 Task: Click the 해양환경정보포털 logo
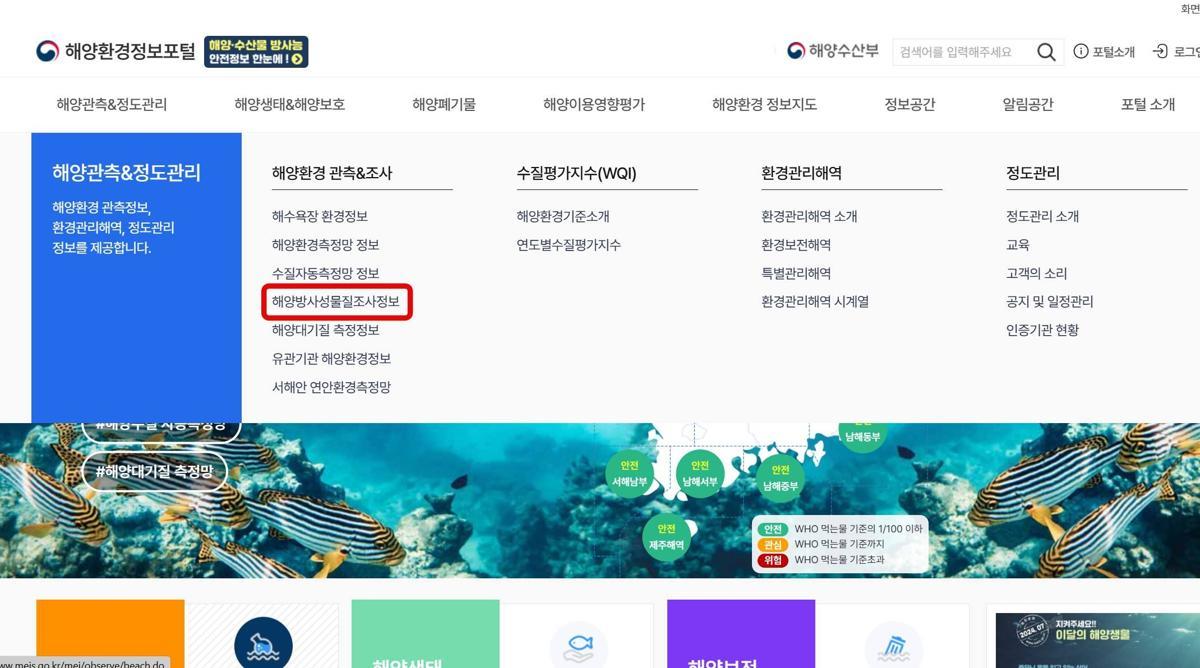[116, 52]
